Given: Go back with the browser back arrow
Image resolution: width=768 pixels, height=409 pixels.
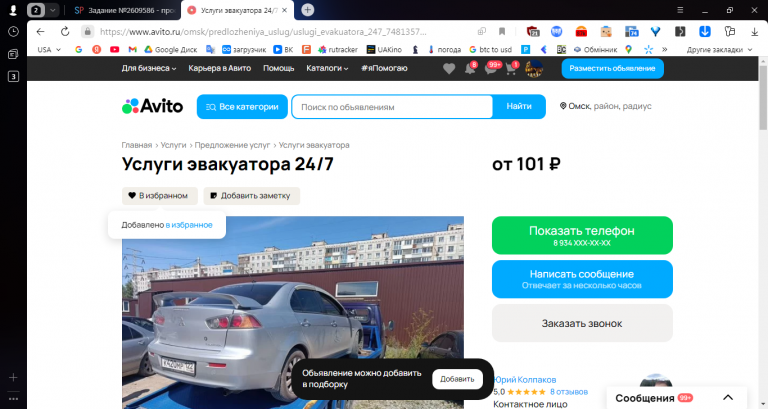Looking at the screenshot, I should (x=40, y=31).
